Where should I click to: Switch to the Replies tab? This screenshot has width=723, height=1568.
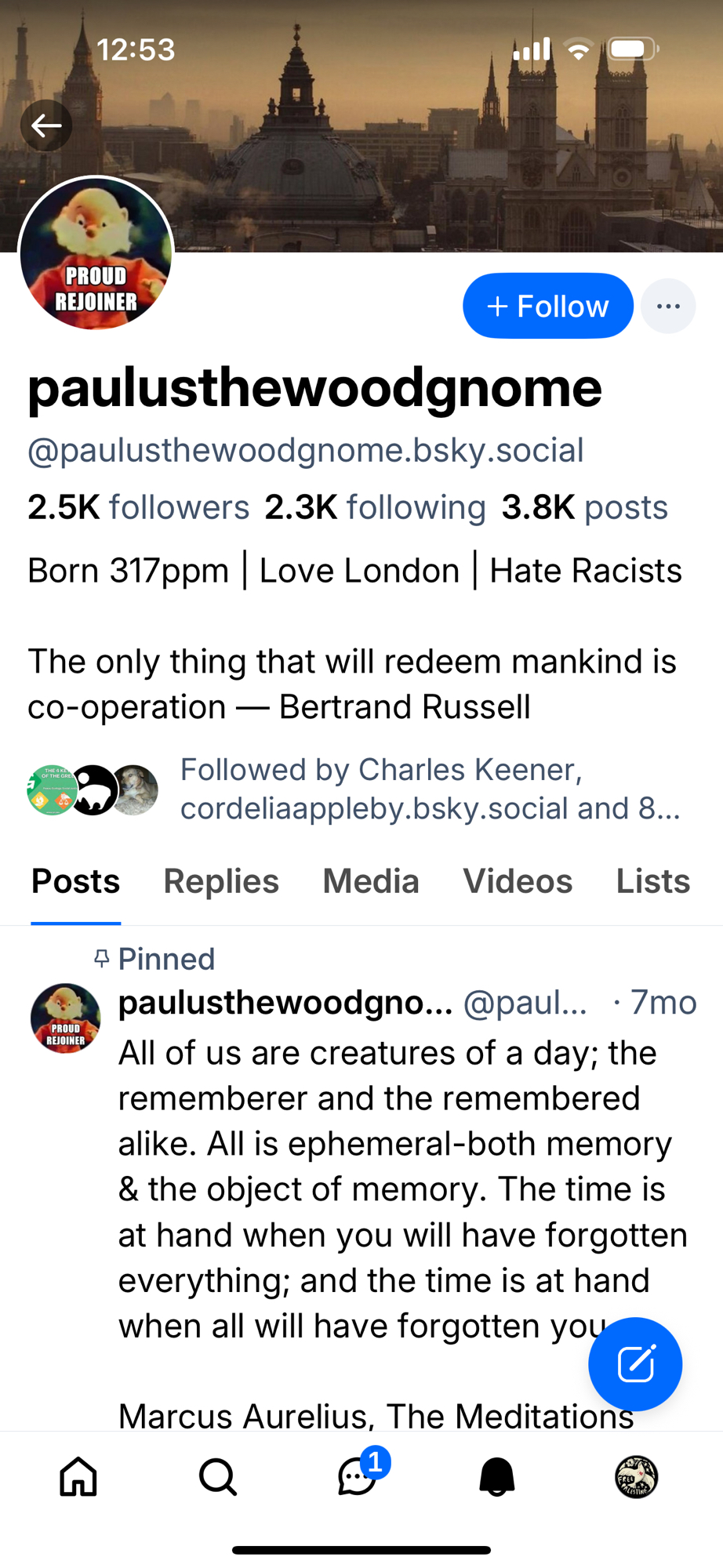tap(221, 881)
